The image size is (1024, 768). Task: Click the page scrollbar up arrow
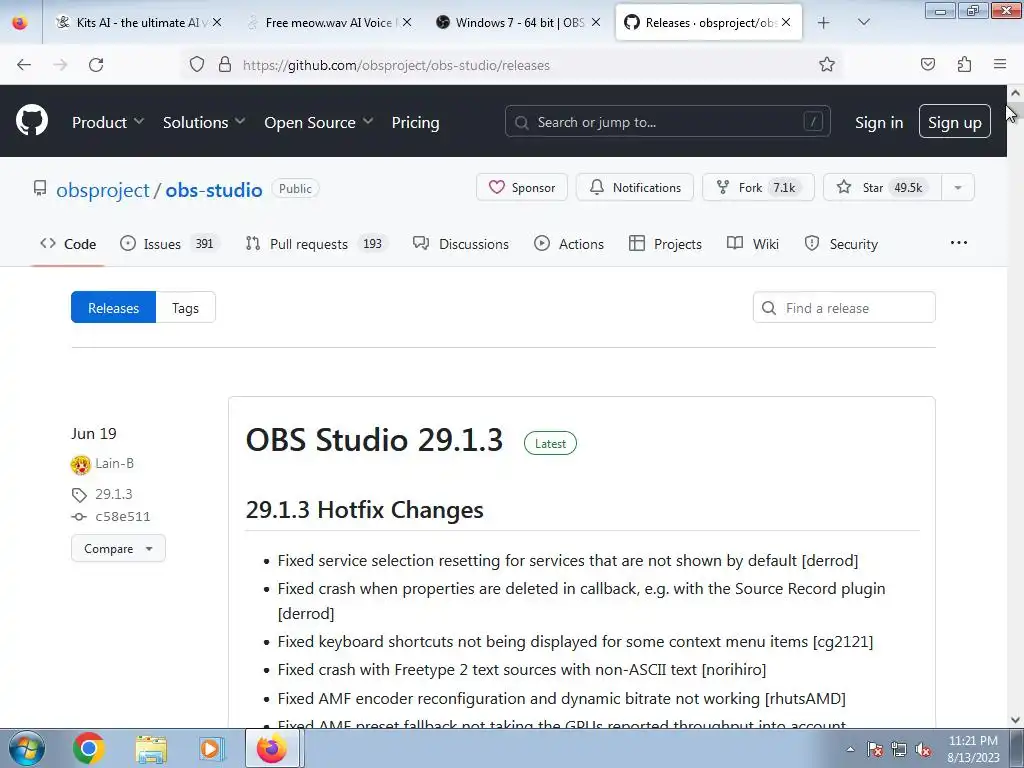1015,93
